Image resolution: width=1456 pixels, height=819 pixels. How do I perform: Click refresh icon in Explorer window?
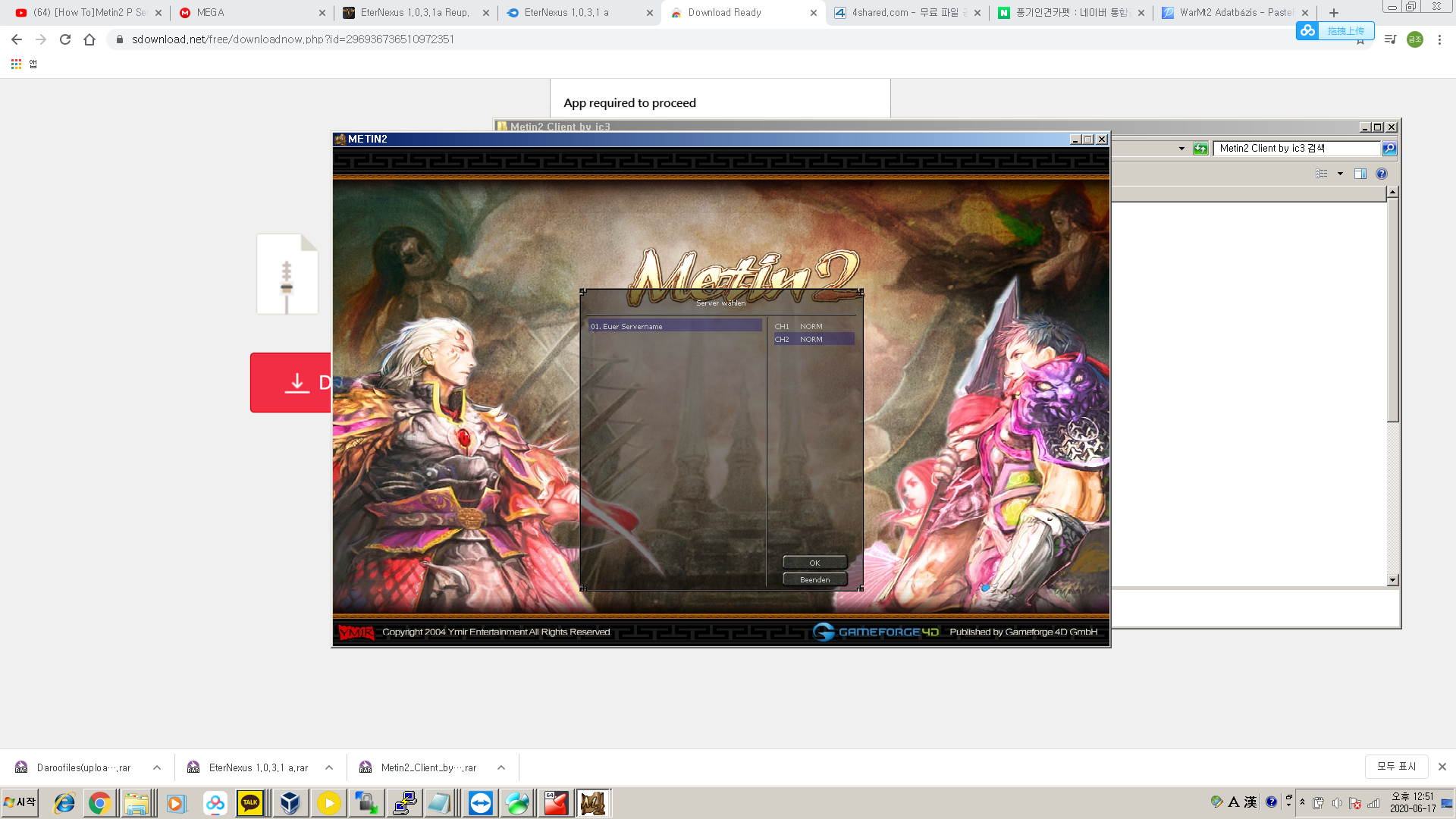1200,149
